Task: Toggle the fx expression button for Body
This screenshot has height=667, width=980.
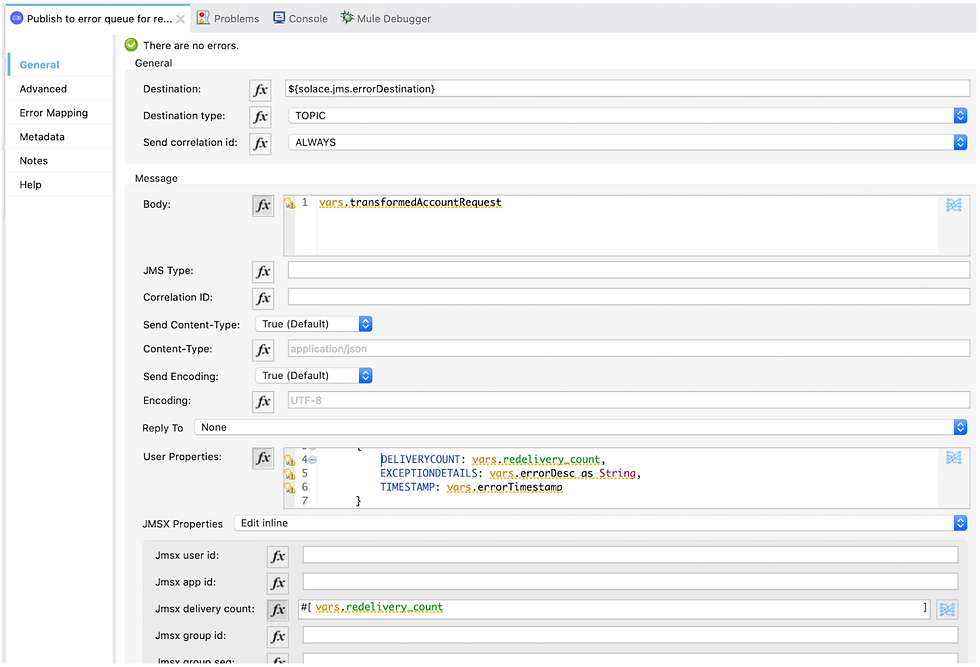Action: click(263, 205)
